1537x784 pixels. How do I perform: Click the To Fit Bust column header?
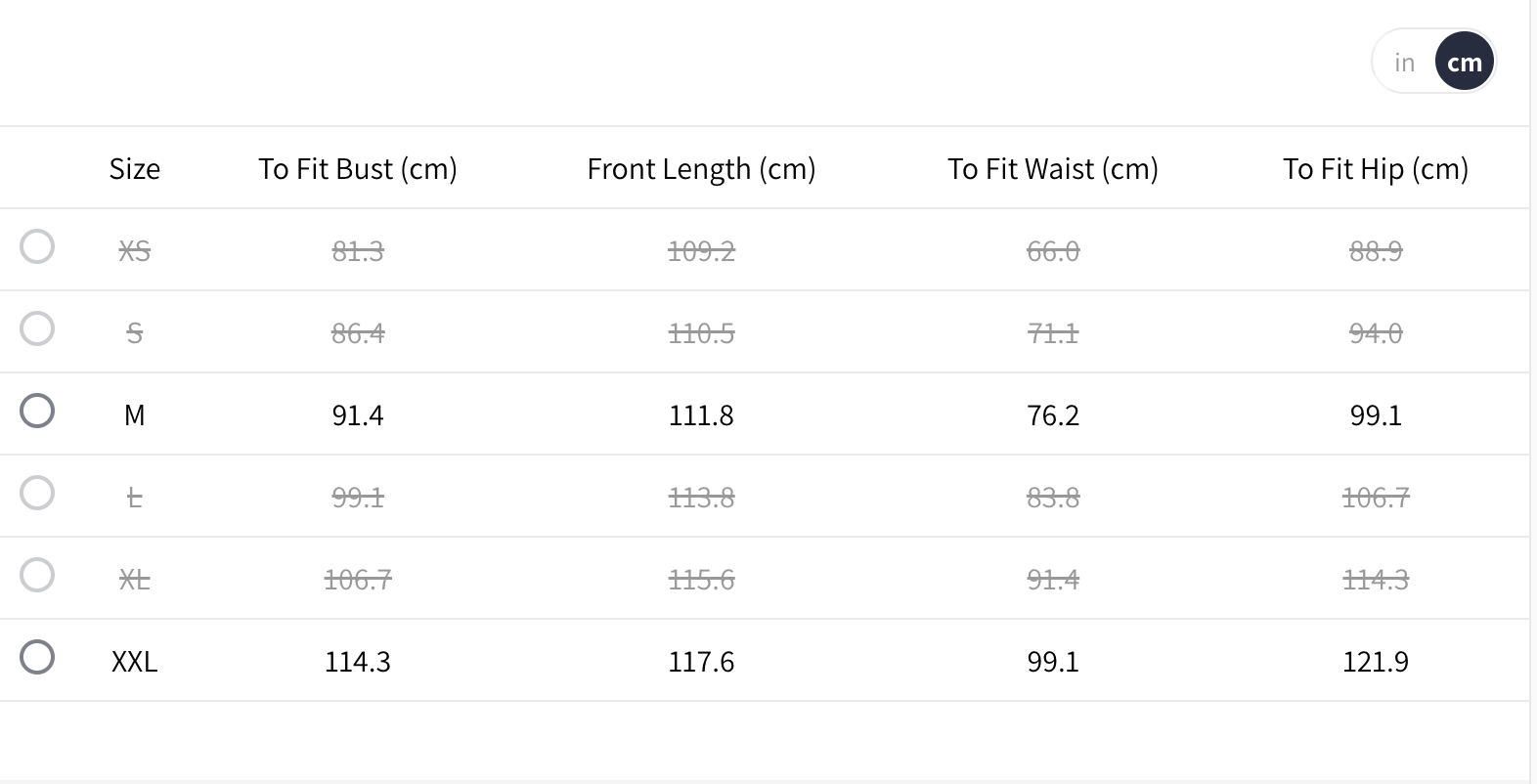pos(358,169)
